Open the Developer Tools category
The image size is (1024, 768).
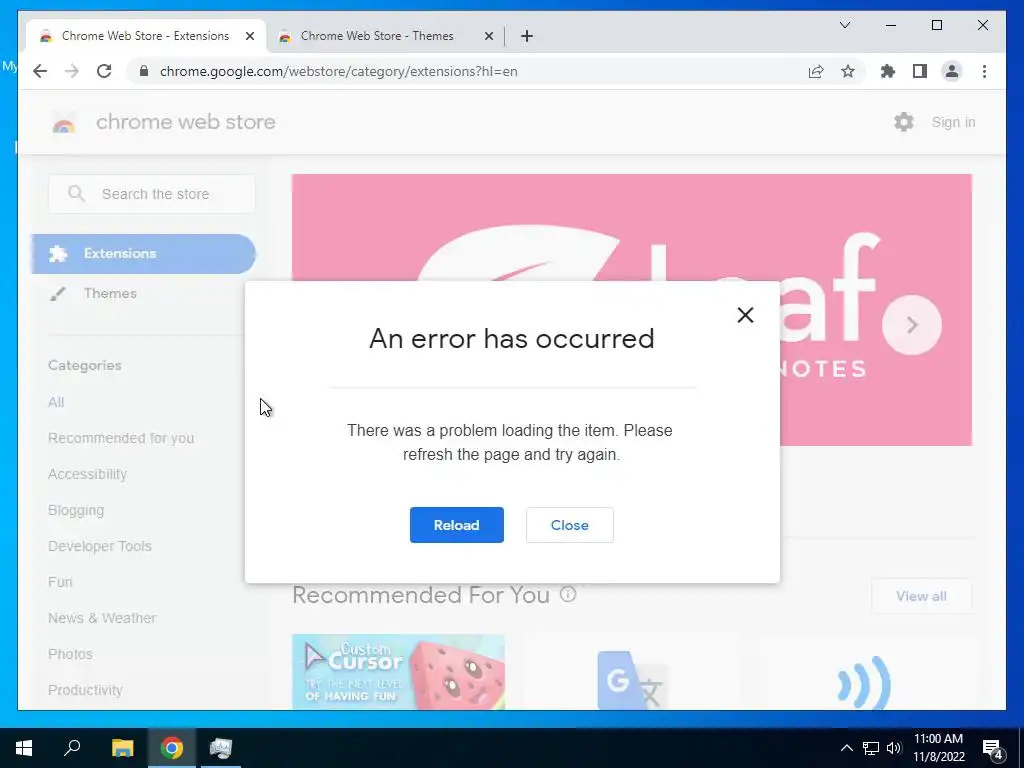(100, 546)
